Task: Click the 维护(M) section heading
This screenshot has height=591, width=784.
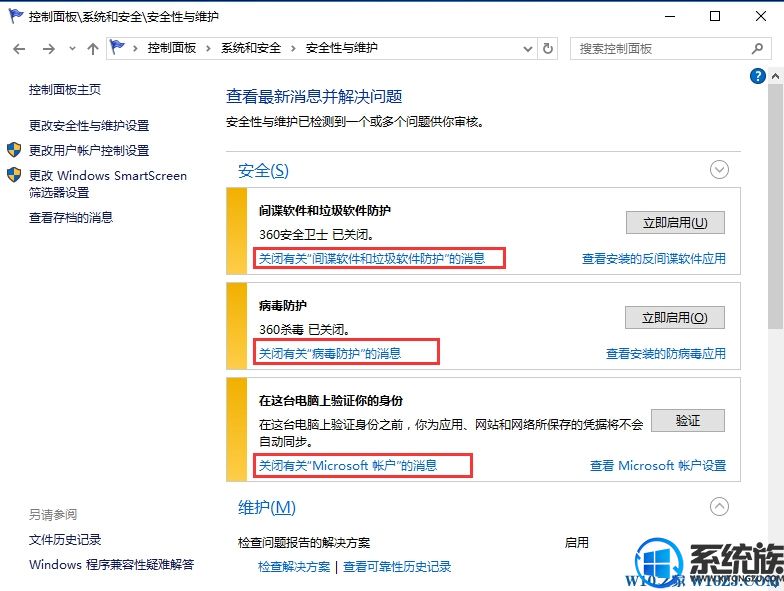Action: pyautogui.click(x=266, y=508)
